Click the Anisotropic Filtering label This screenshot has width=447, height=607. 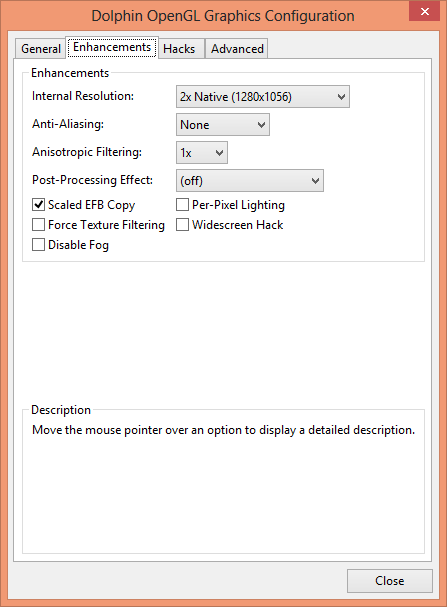(x=87, y=152)
